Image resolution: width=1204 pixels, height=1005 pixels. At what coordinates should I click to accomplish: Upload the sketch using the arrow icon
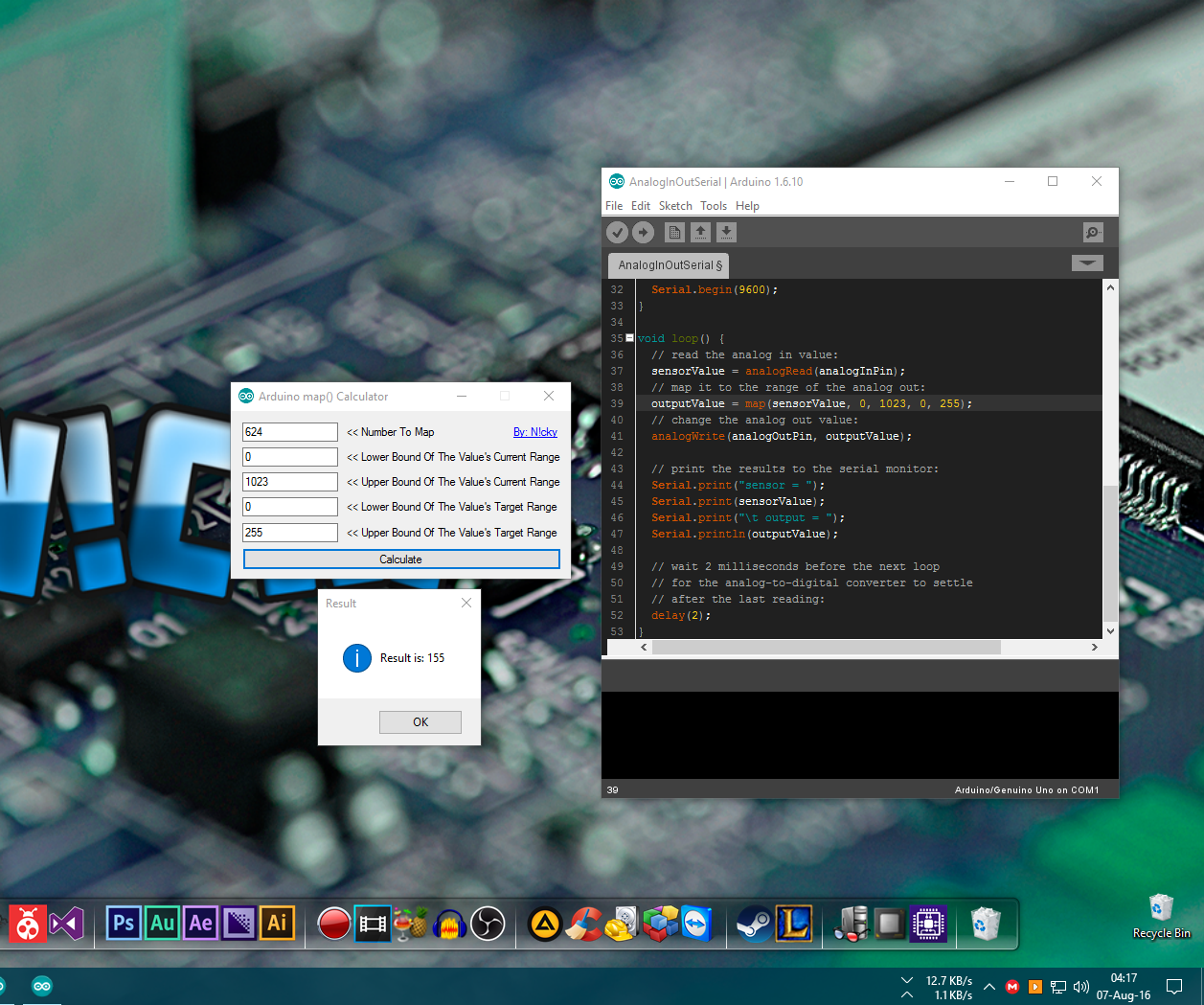pos(643,232)
